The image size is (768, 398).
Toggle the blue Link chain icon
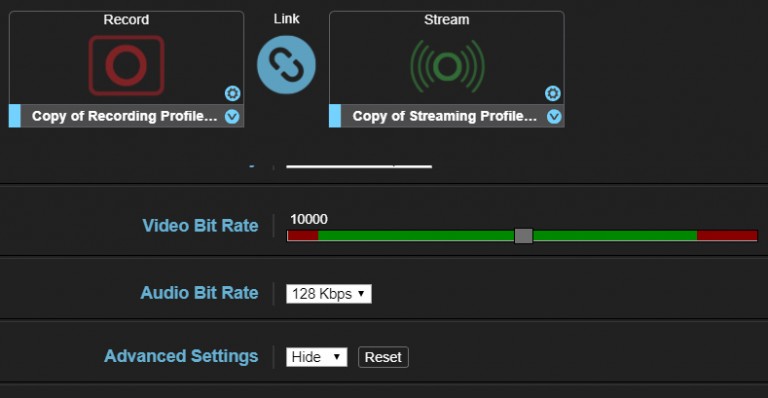(x=286, y=65)
